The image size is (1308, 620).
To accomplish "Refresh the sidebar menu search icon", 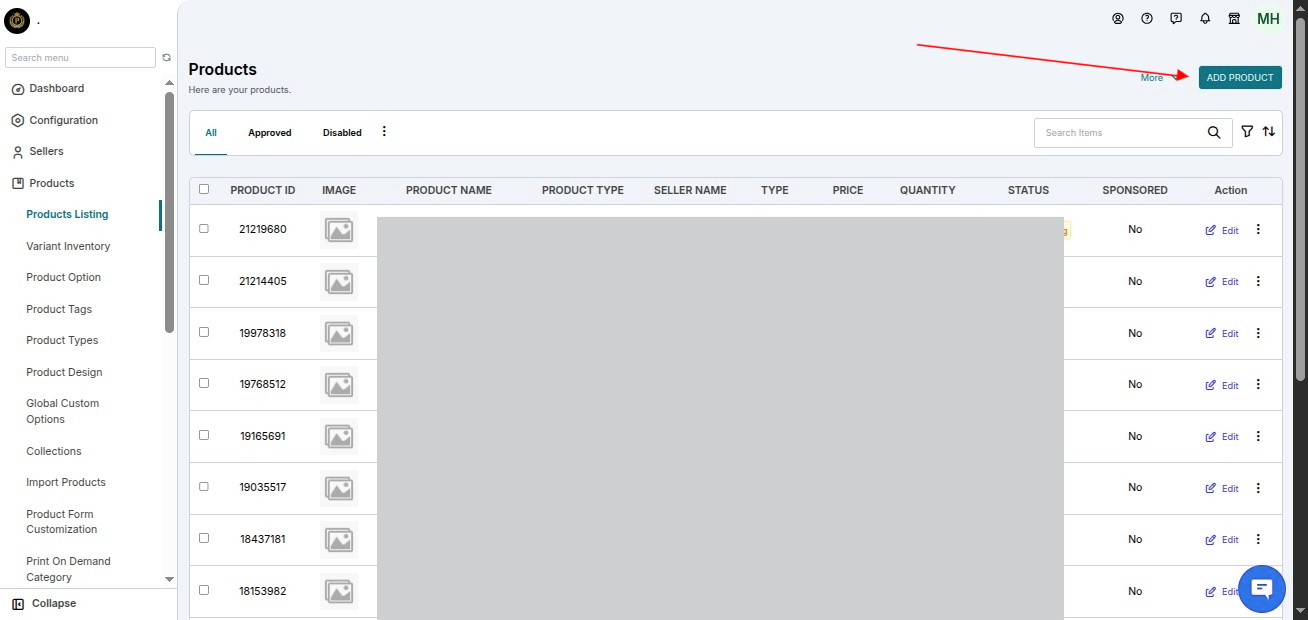I will click(x=167, y=58).
